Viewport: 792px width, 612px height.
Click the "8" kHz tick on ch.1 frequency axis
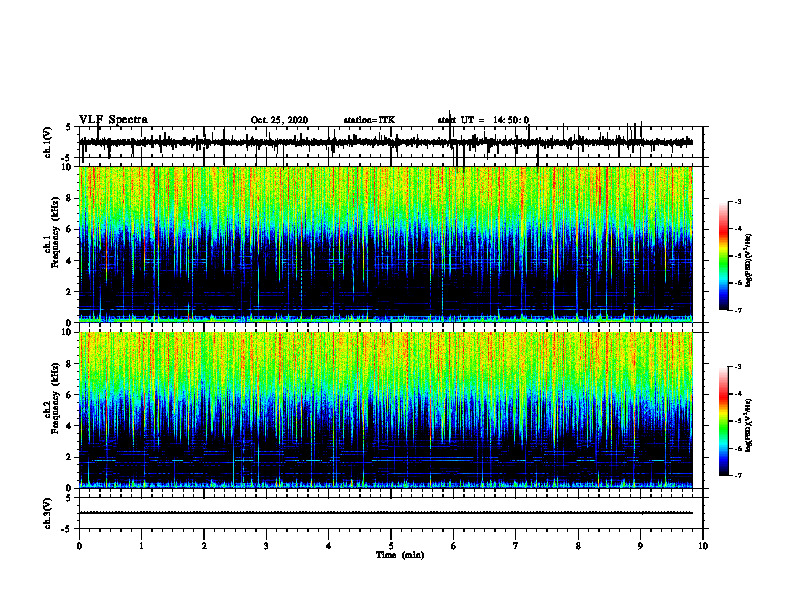70,198
